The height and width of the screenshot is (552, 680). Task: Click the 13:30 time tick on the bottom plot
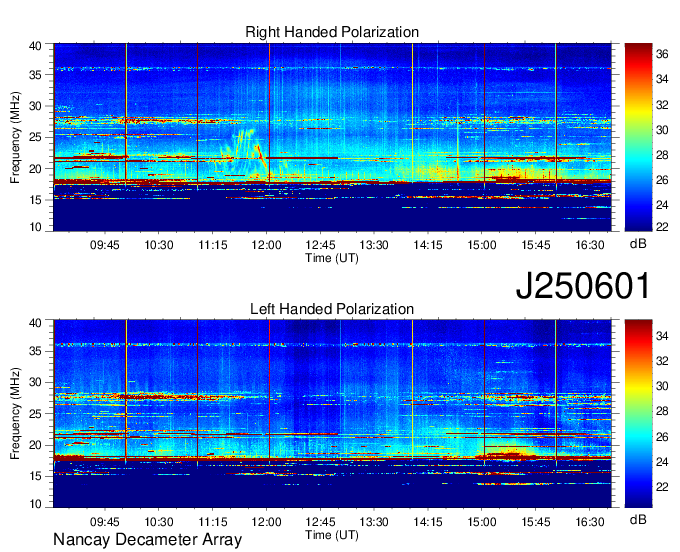tap(374, 522)
